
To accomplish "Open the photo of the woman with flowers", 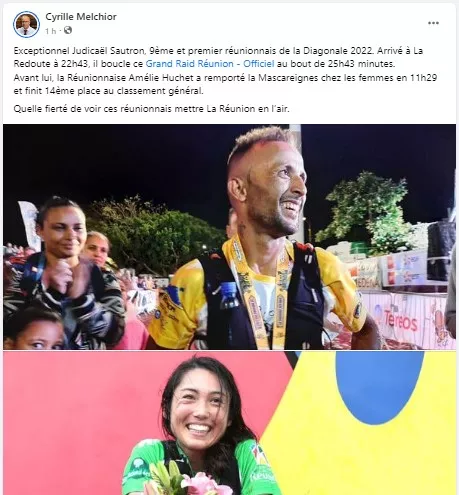I will click(x=229, y=423).
